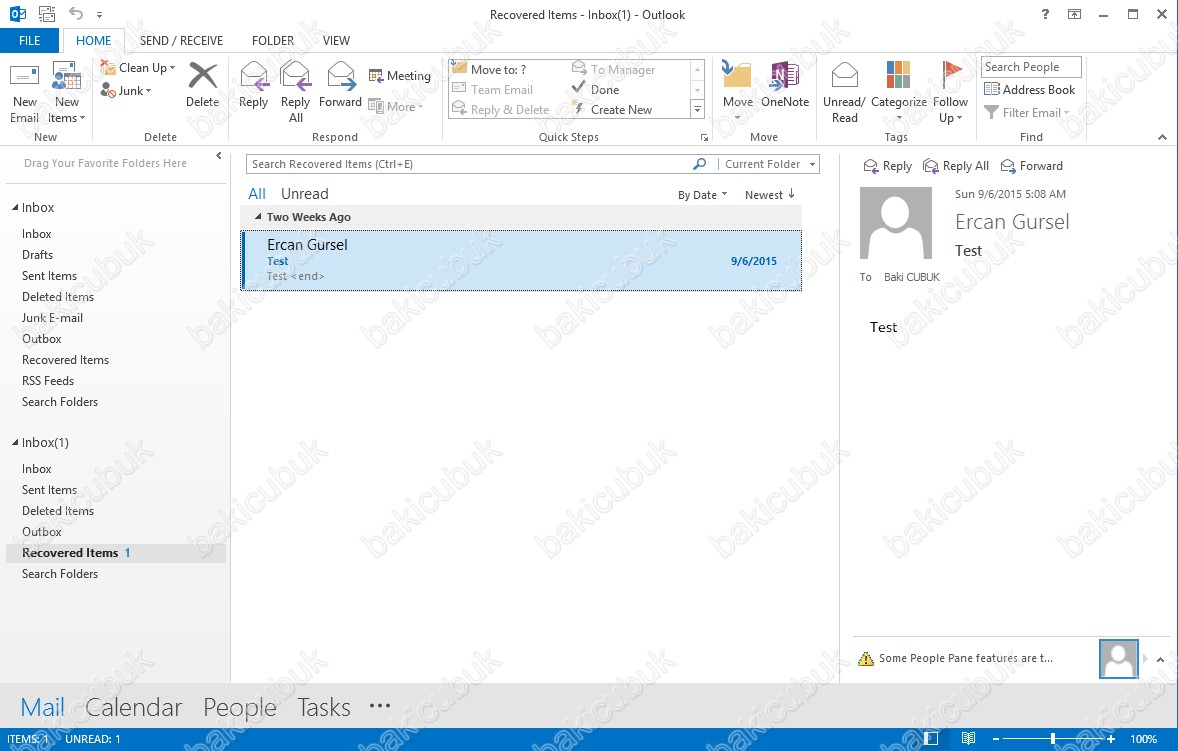The width and height of the screenshot is (1178, 751).
Task: Click the zoom in plus button
Action: [x=1110, y=739]
